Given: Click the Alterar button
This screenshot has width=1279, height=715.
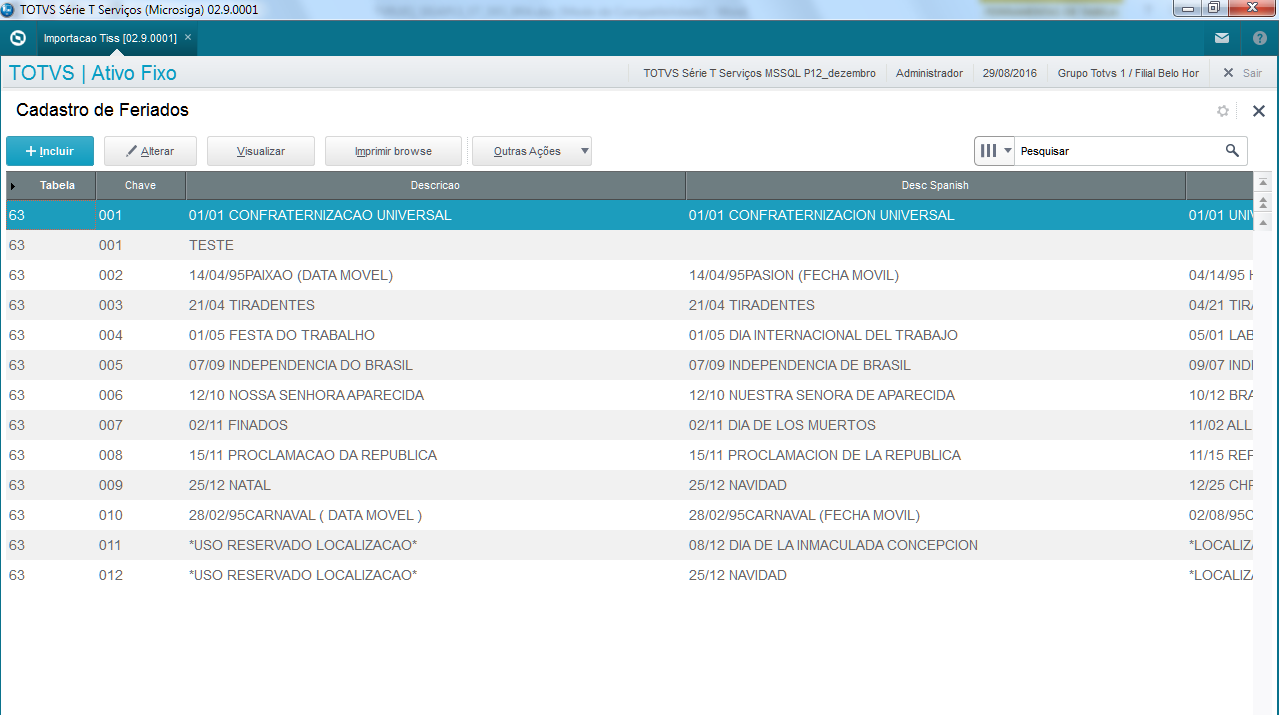Looking at the screenshot, I should (x=150, y=151).
